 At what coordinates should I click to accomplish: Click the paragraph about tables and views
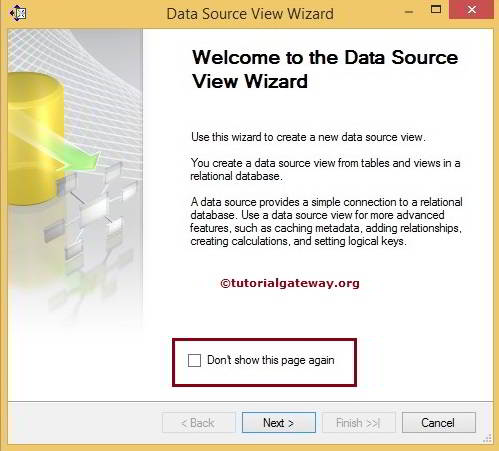pos(325,169)
